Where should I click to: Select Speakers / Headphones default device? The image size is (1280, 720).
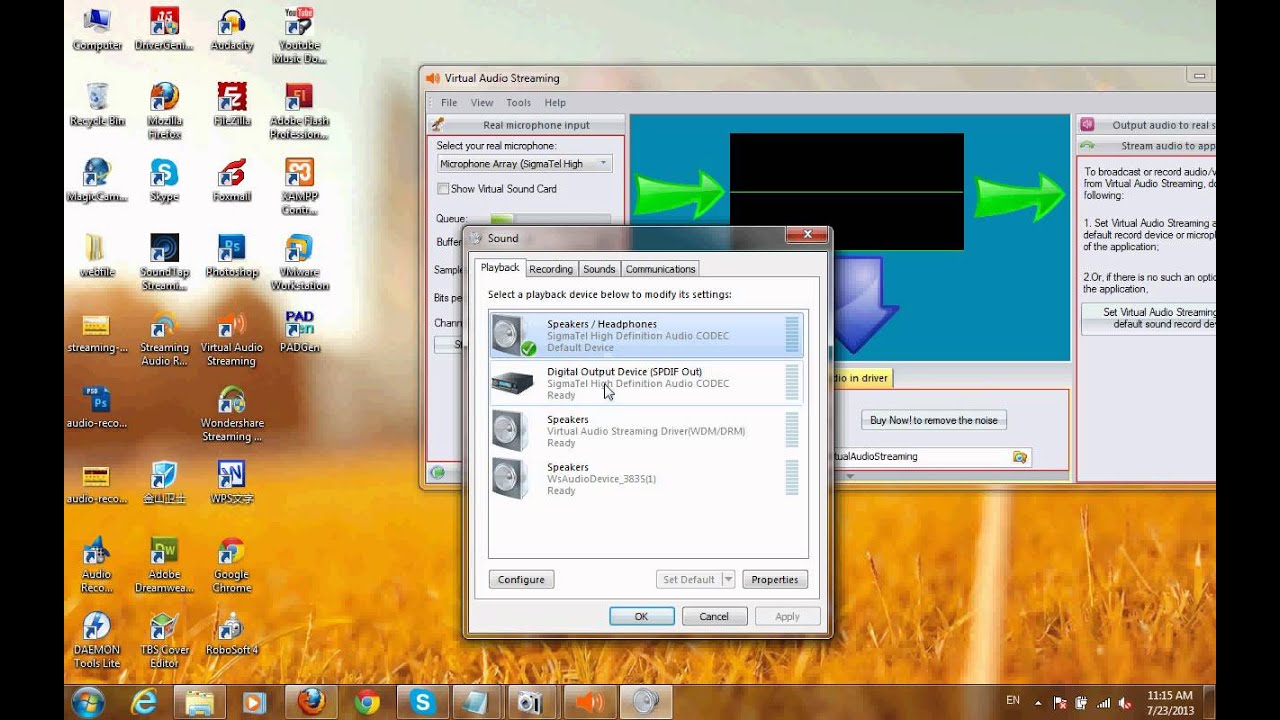point(646,335)
